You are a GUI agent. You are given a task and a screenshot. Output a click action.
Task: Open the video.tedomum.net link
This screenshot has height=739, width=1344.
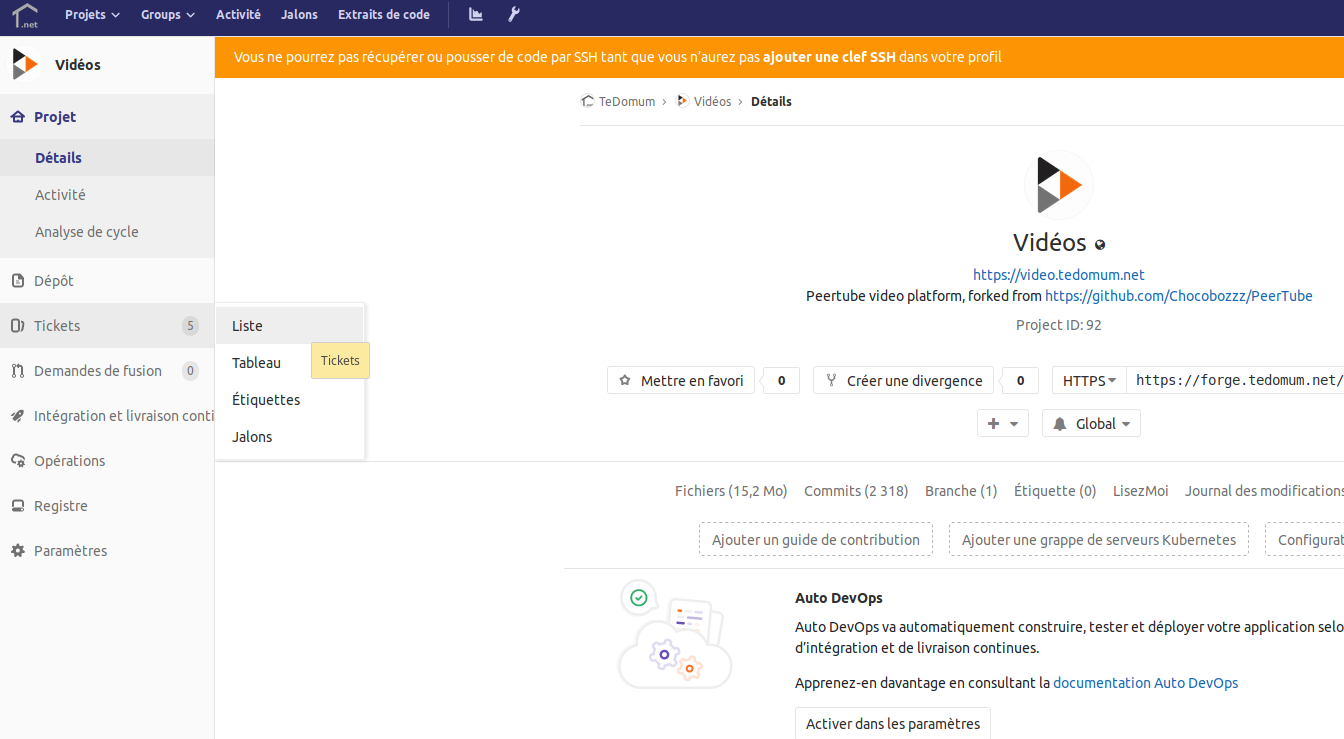coord(1058,275)
